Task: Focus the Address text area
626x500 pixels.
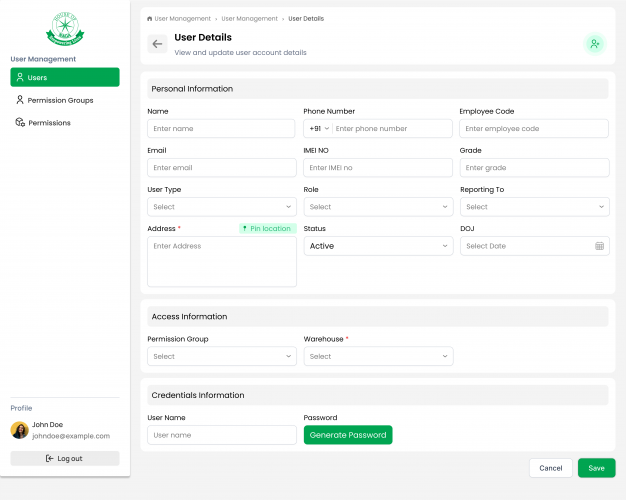Action: 222,262
